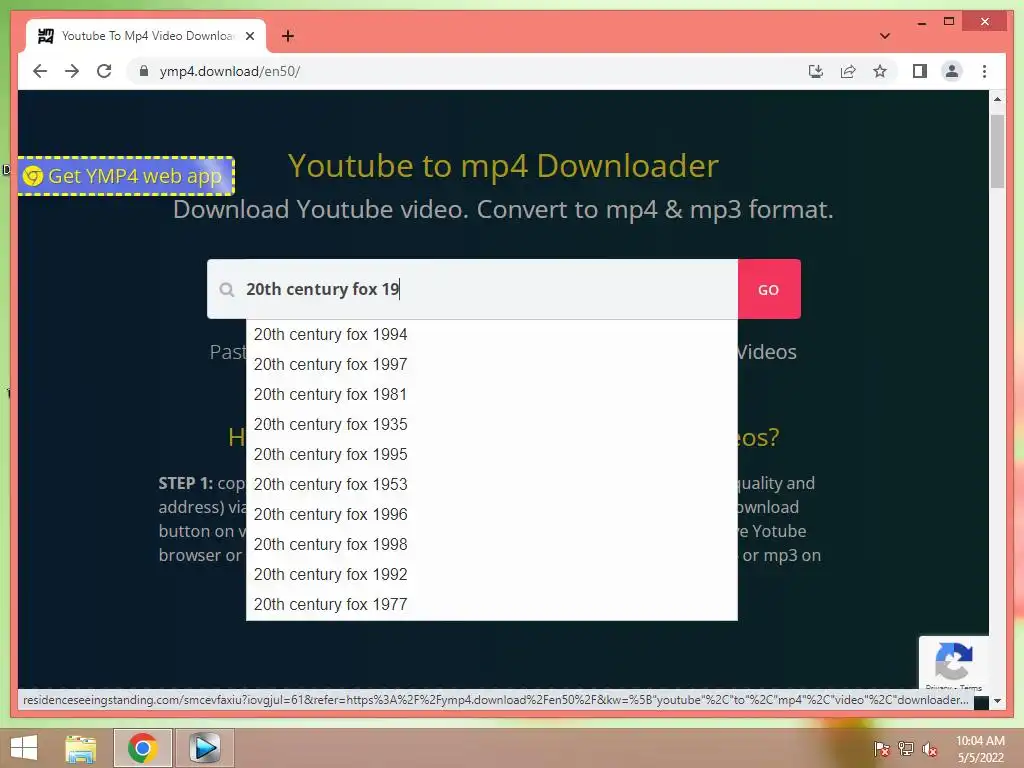Image resolution: width=1024 pixels, height=768 pixels.
Task: Reload the ymp4.download page
Action: pos(104,71)
